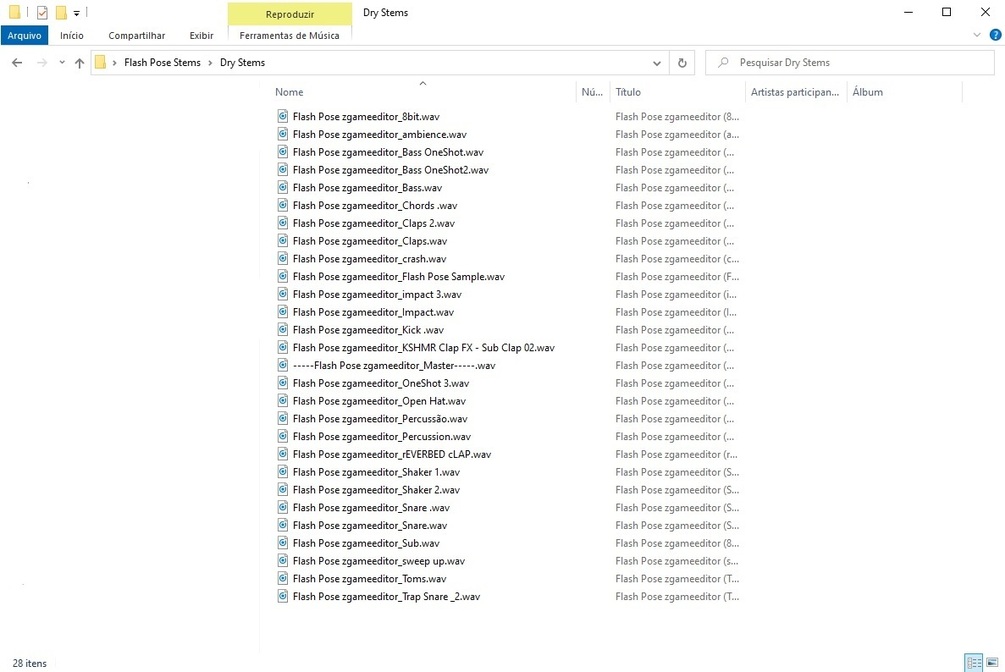Select Flash Pose zgameeditor_Percussion.wav
1005x672 pixels.
coord(381,436)
